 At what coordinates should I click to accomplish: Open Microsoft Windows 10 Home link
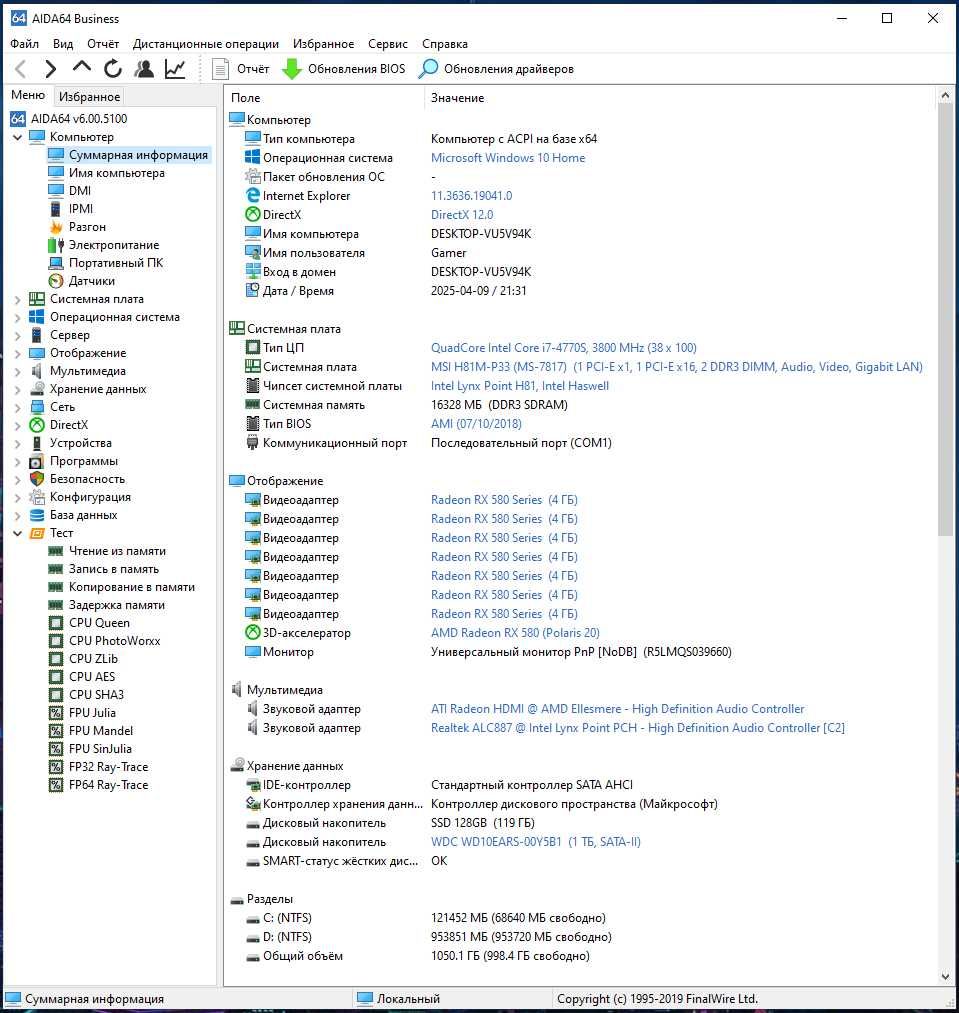508,158
